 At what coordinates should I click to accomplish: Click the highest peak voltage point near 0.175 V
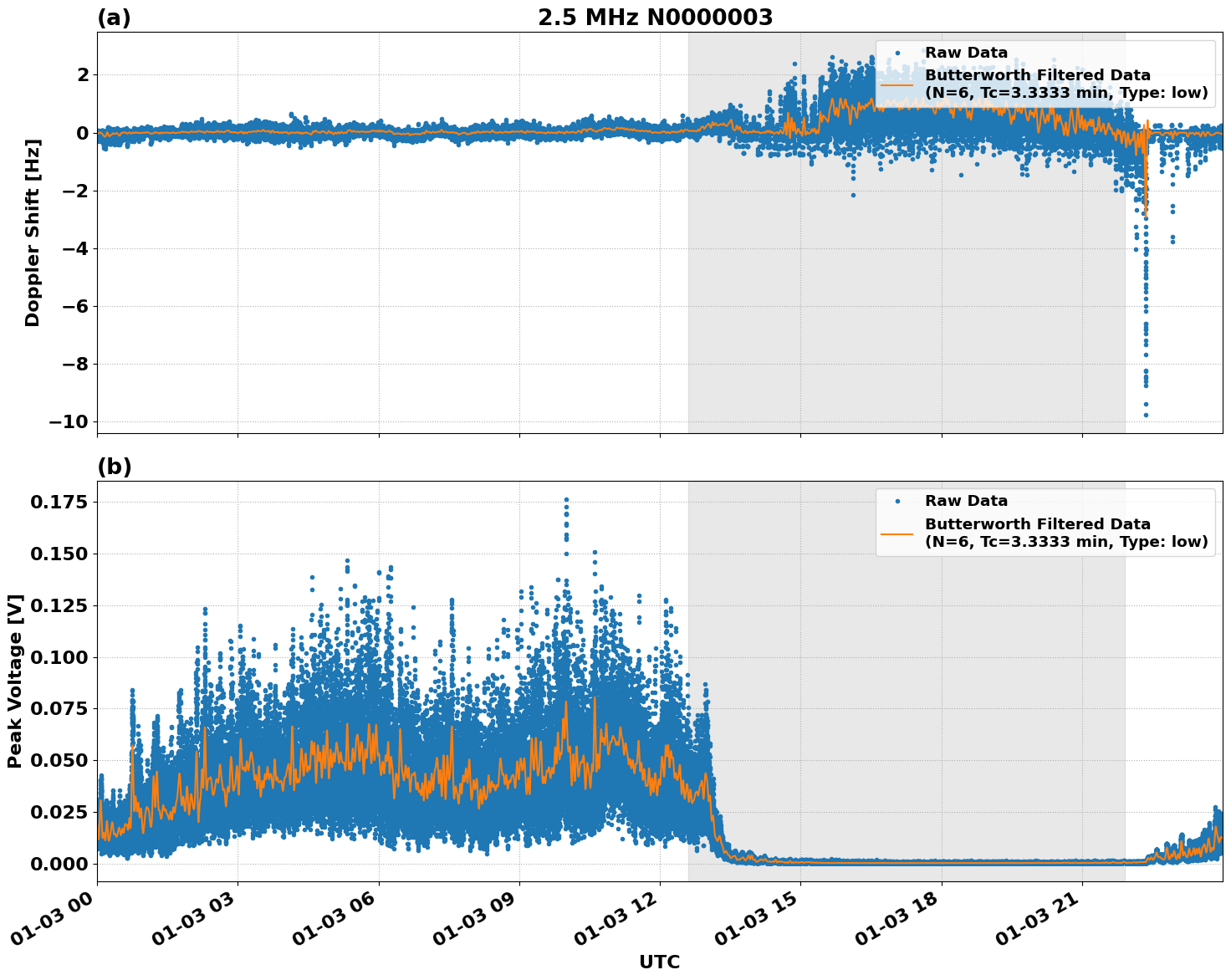[x=566, y=498]
